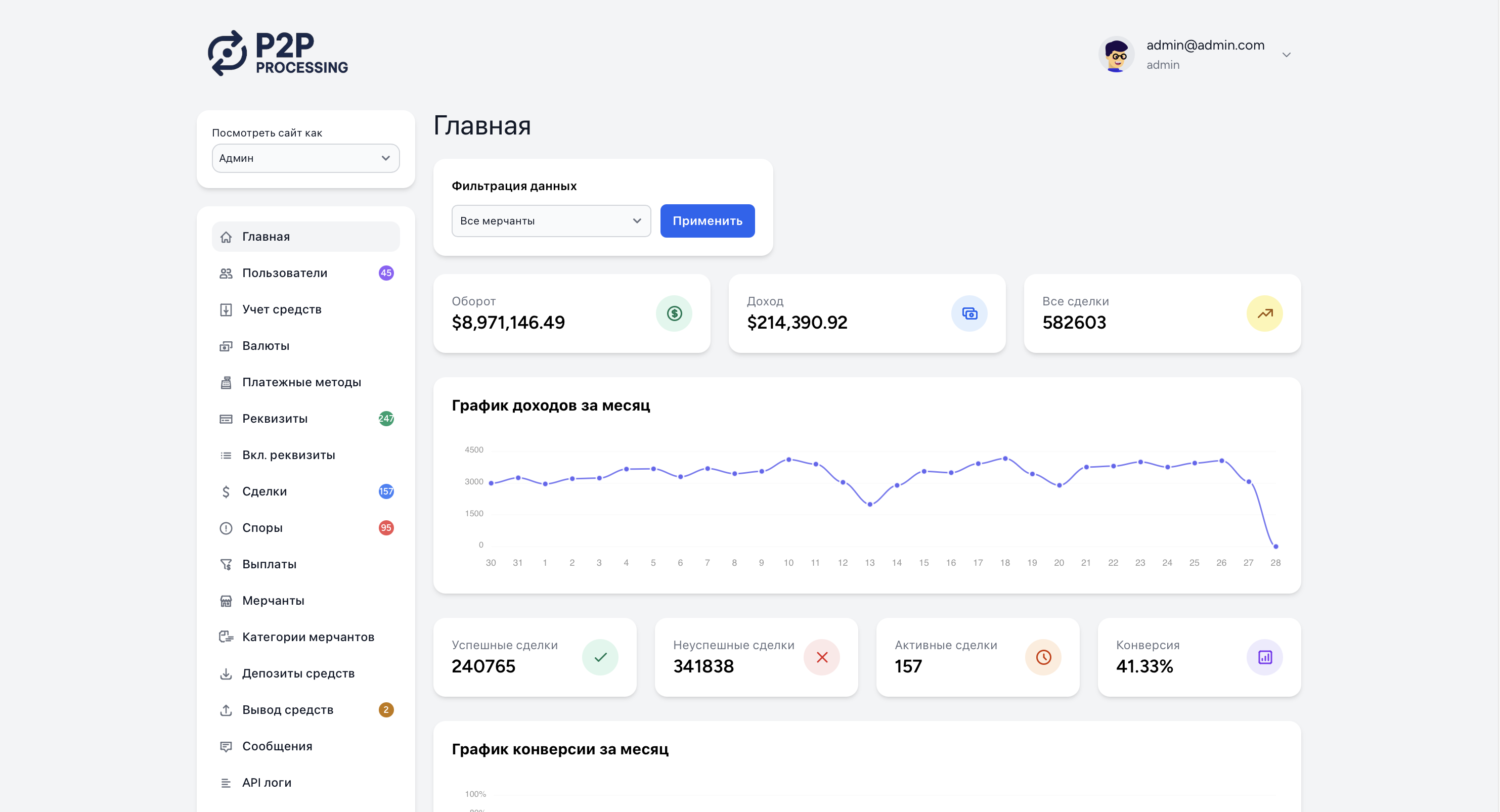The width and height of the screenshot is (1500, 812).
Task: Click the data point above label 13
Action: point(869,505)
